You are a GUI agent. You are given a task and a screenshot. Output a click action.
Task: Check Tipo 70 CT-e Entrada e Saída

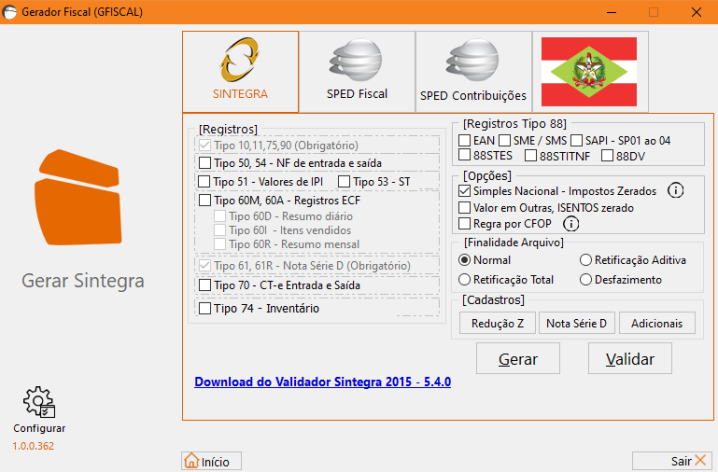(x=205, y=285)
